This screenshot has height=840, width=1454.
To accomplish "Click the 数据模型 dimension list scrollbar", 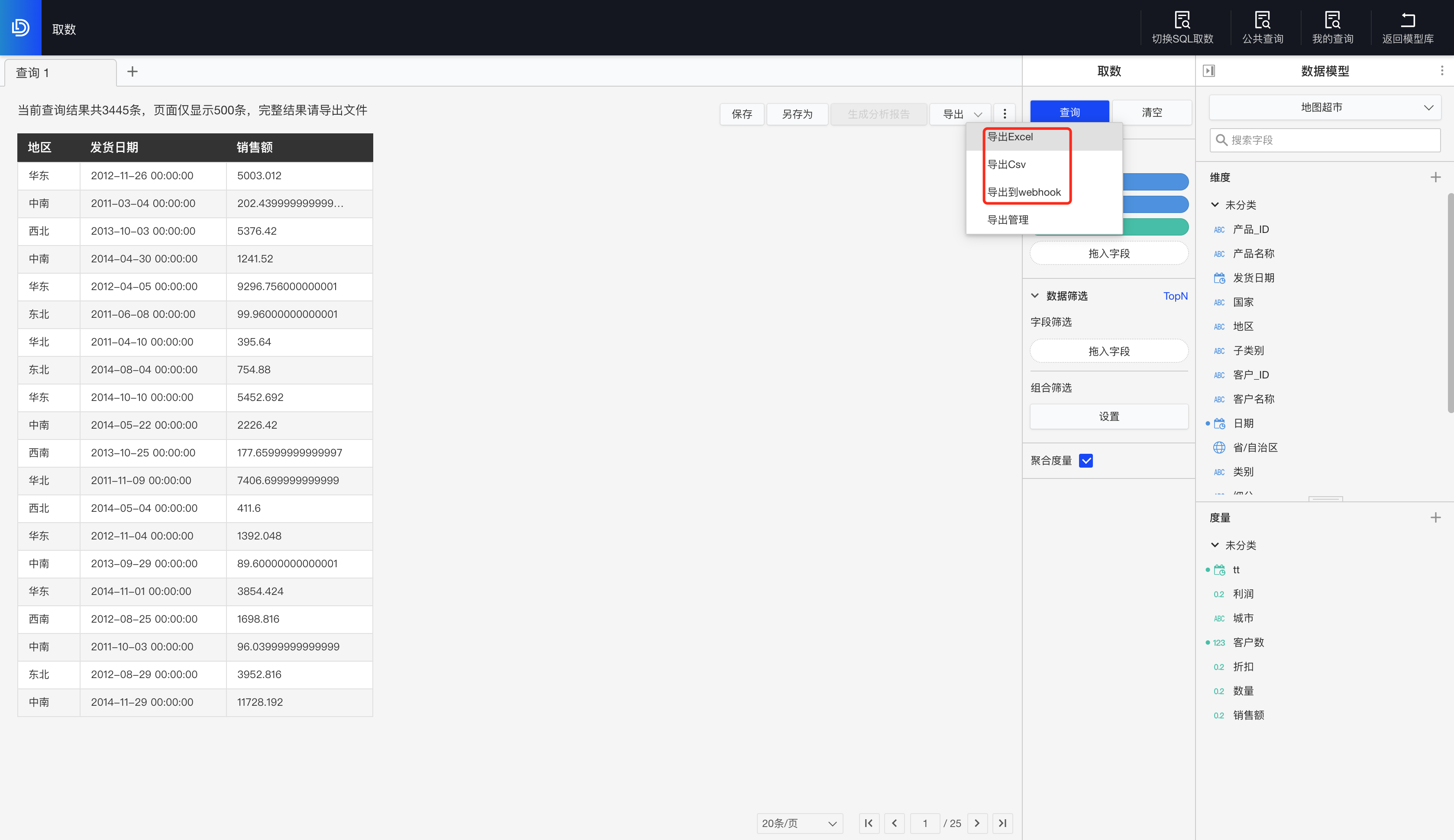I will point(1450,303).
